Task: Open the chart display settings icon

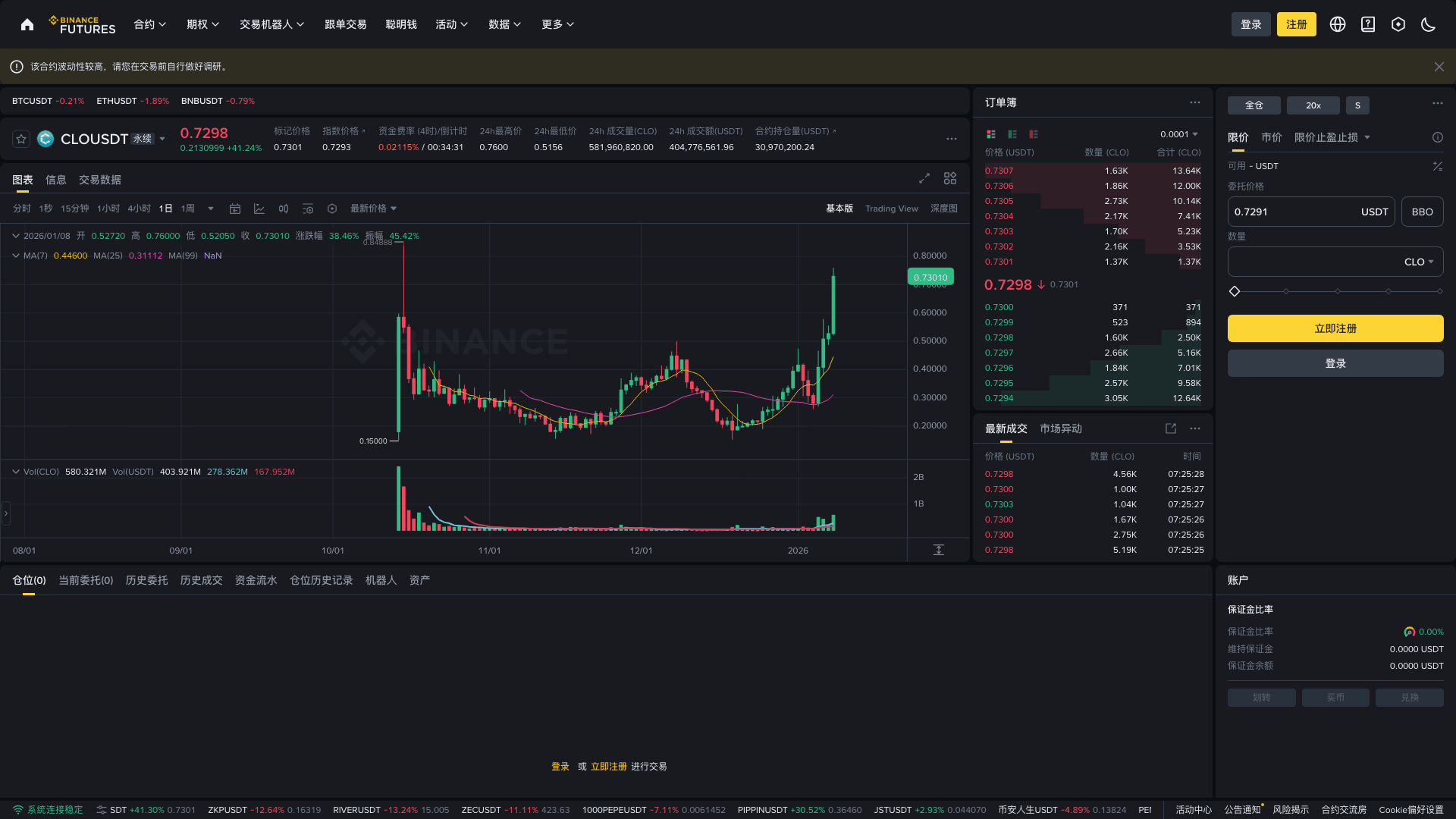Action: point(308,209)
